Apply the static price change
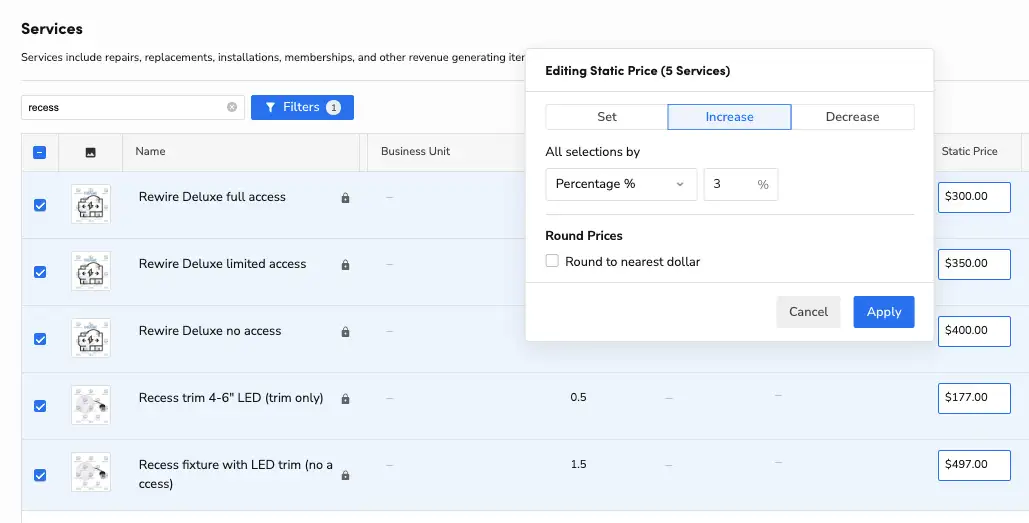The image size is (1029, 523). pos(883,312)
